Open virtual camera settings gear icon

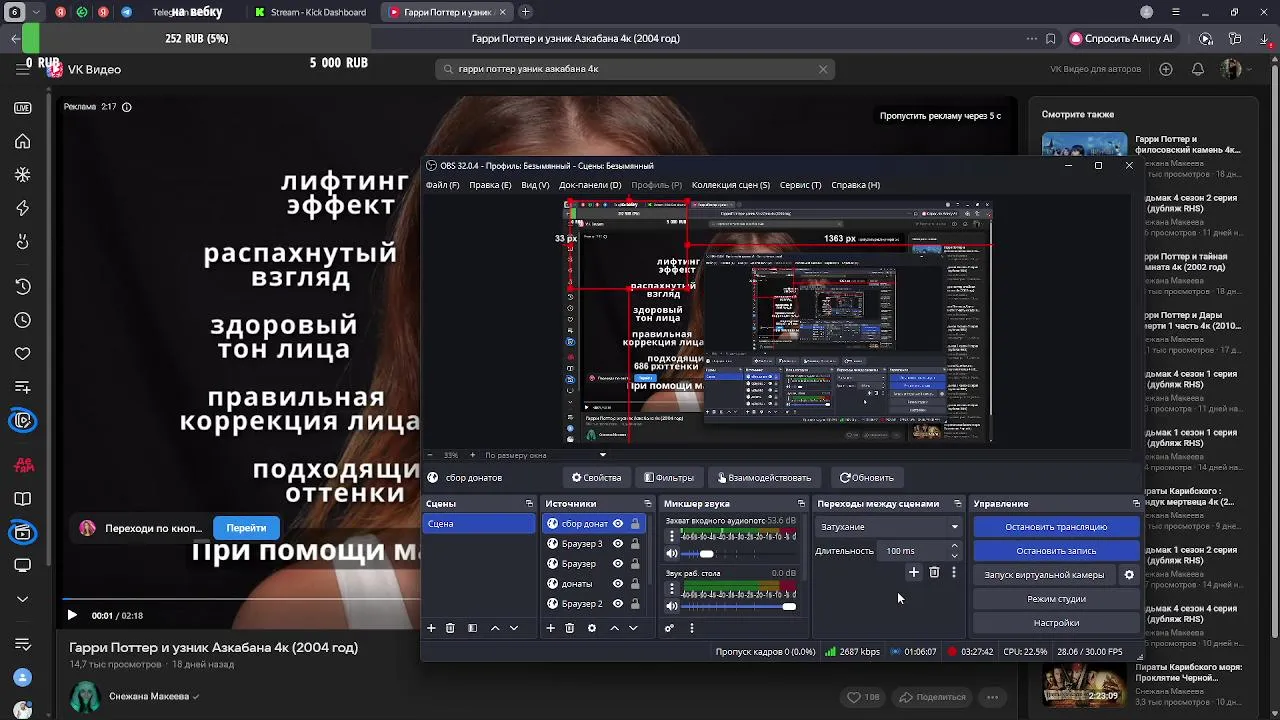[x=1129, y=575]
